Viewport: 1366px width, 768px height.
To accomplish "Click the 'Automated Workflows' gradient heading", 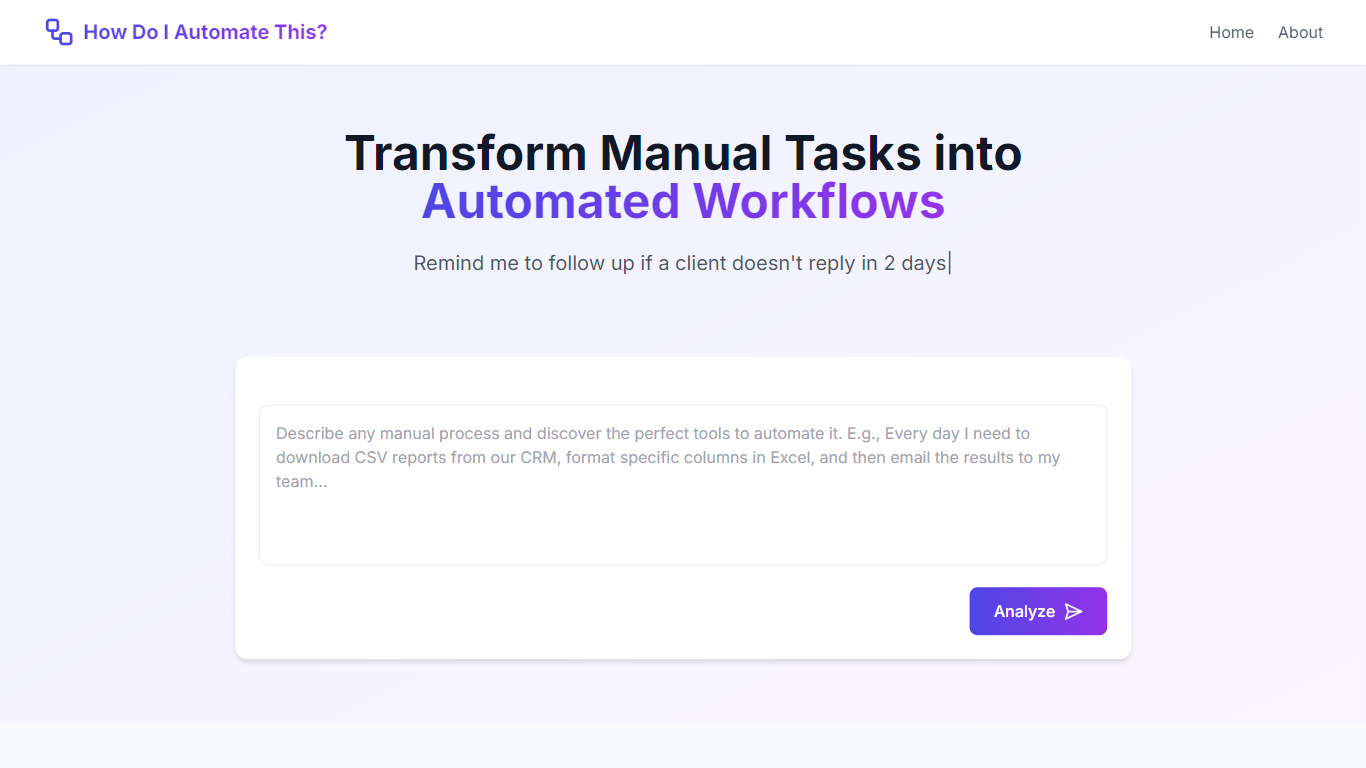I will [683, 201].
